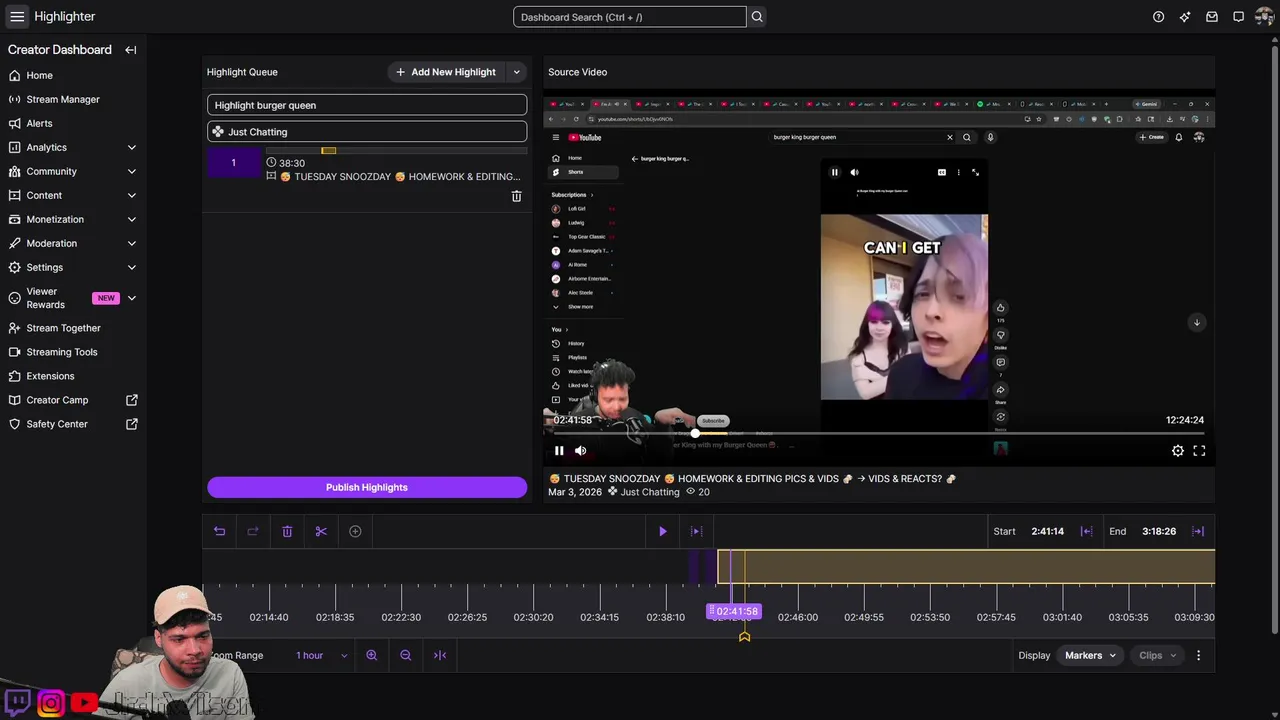Focus the Dashboard Search box
The image size is (1280, 720).
pos(629,17)
